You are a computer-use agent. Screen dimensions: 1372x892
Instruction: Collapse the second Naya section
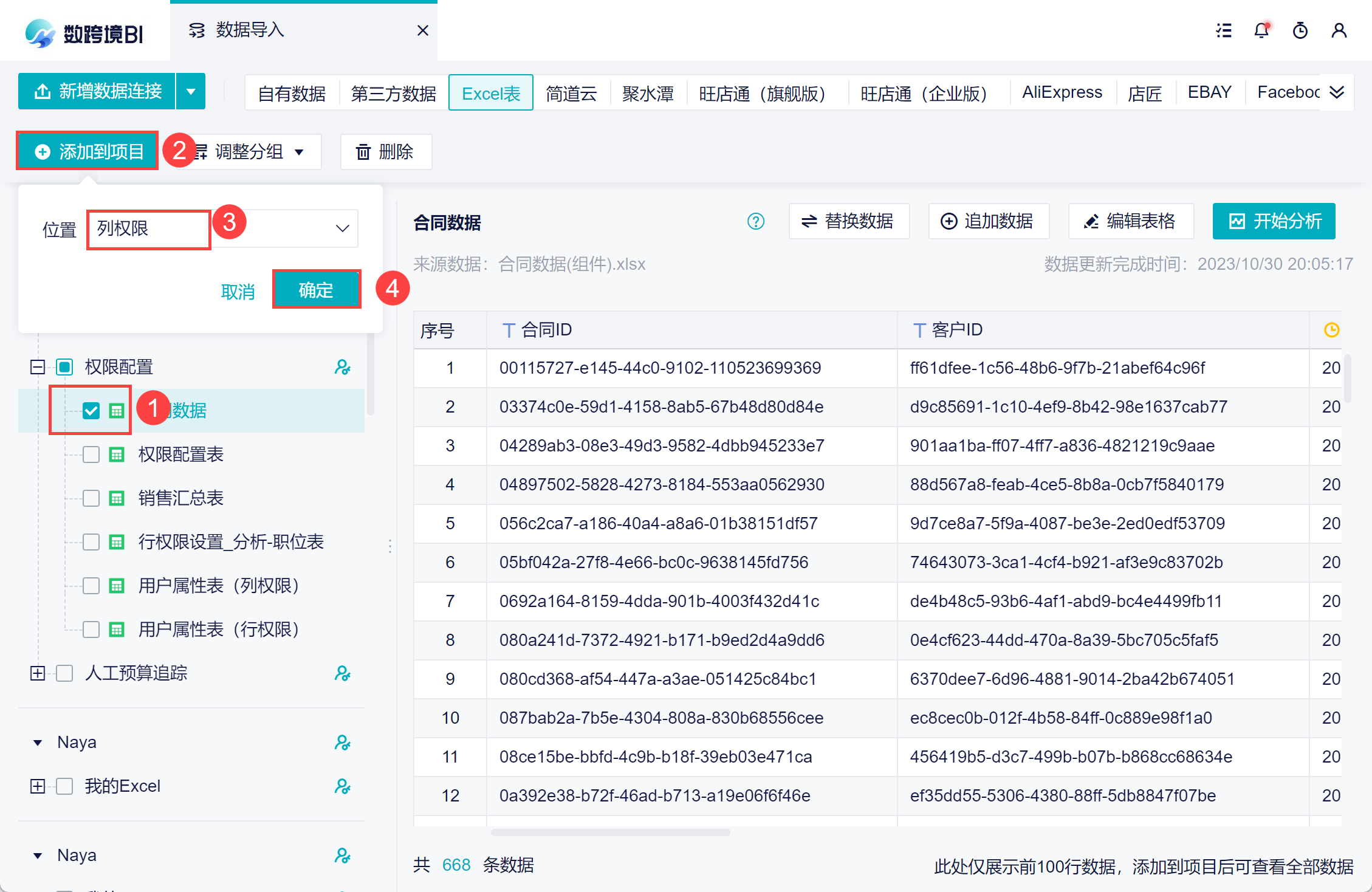(x=38, y=856)
